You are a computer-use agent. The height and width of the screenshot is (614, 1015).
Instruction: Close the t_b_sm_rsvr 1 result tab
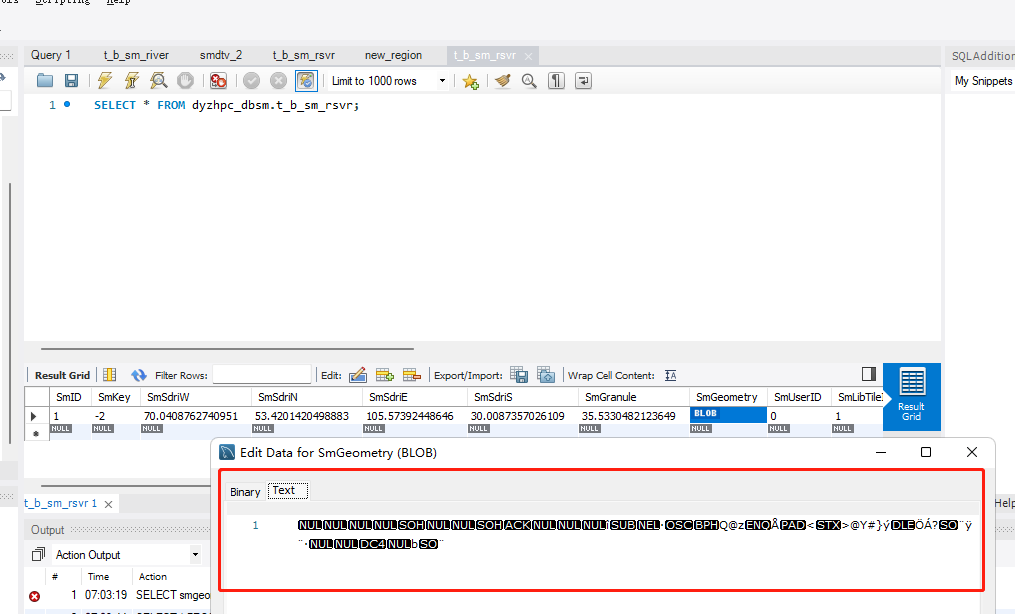click(108, 504)
